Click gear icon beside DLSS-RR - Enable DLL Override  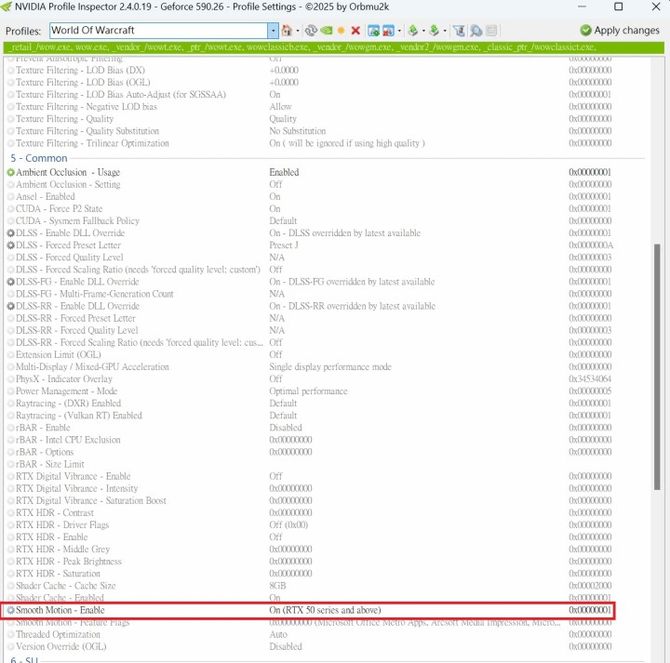[x=11, y=306]
